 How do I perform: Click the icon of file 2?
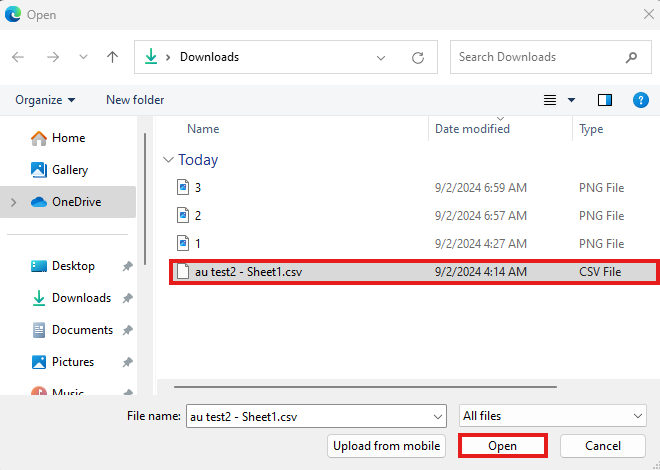[x=183, y=215]
